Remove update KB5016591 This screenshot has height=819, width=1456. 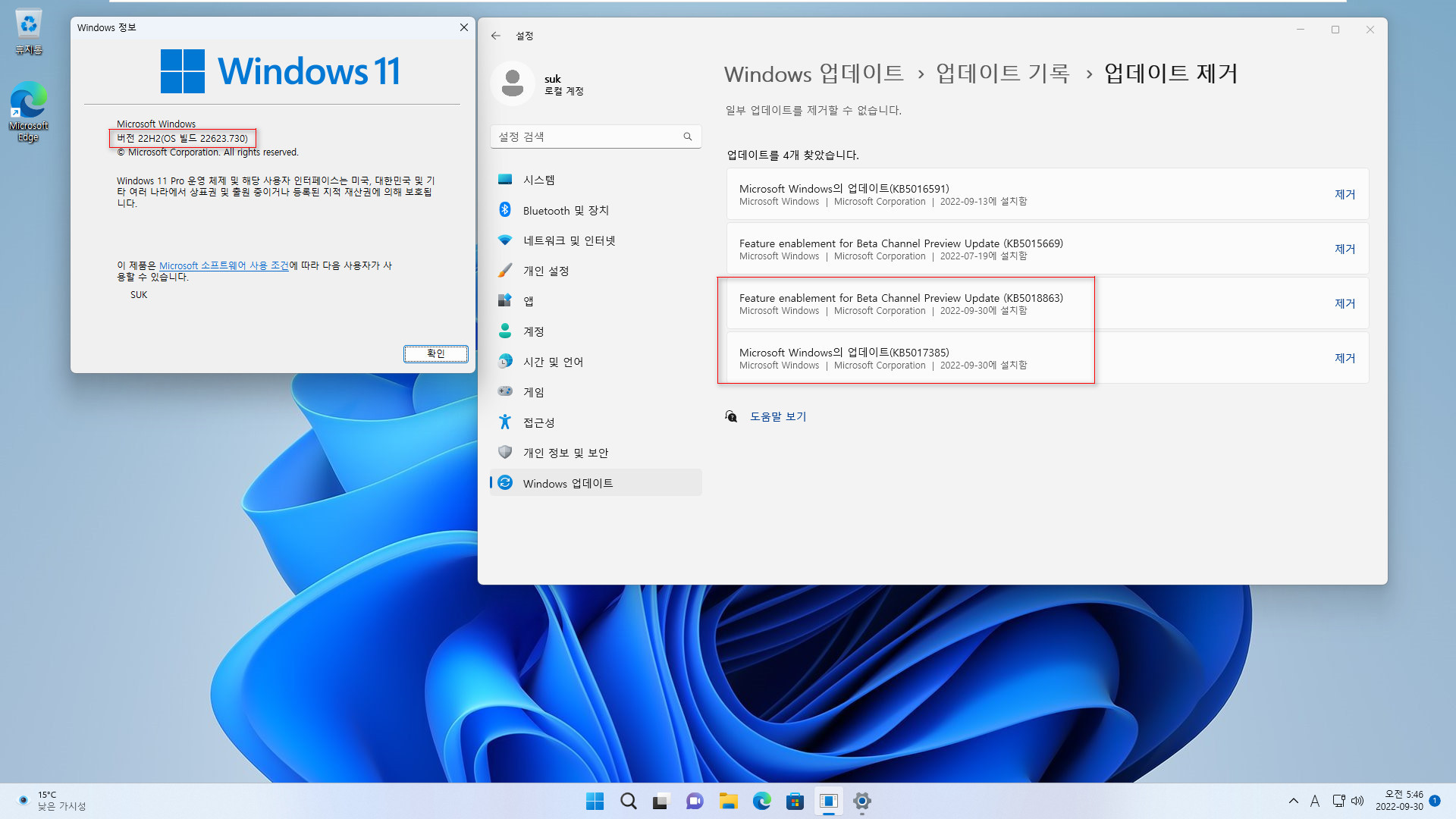1345,194
